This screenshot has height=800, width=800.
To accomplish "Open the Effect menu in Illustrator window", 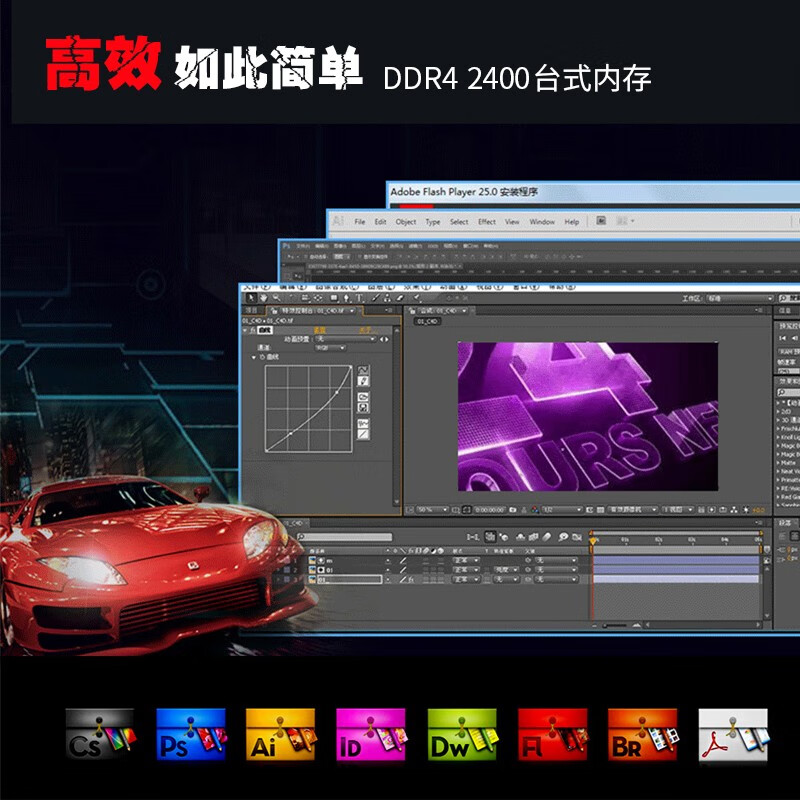I will [x=487, y=221].
